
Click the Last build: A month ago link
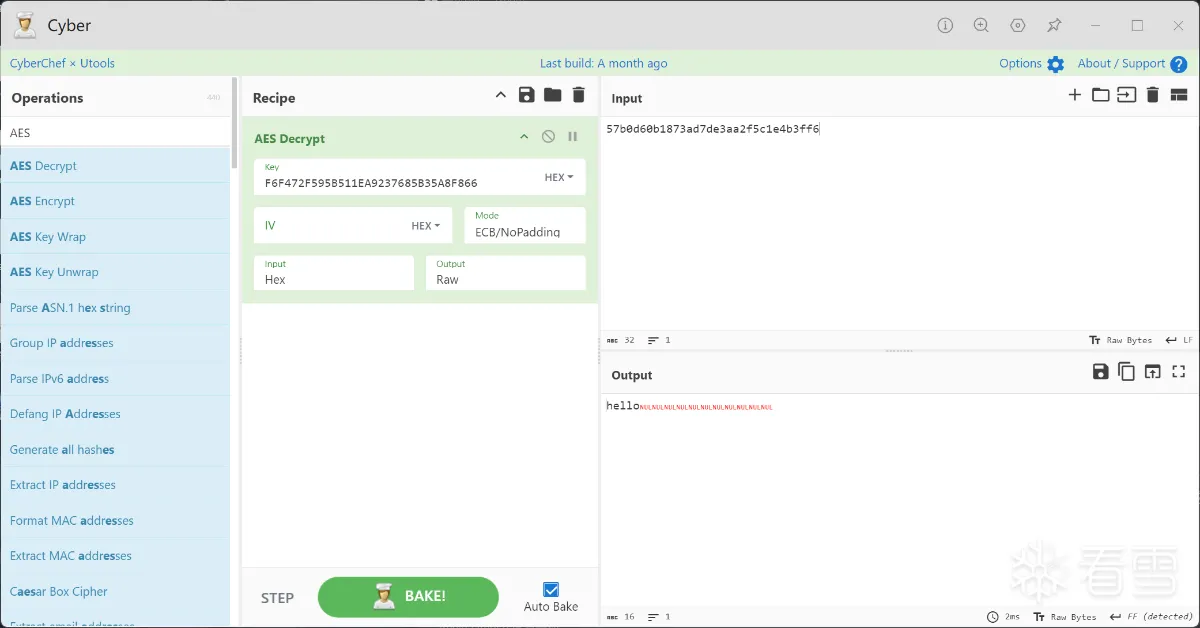[x=603, y=63]
